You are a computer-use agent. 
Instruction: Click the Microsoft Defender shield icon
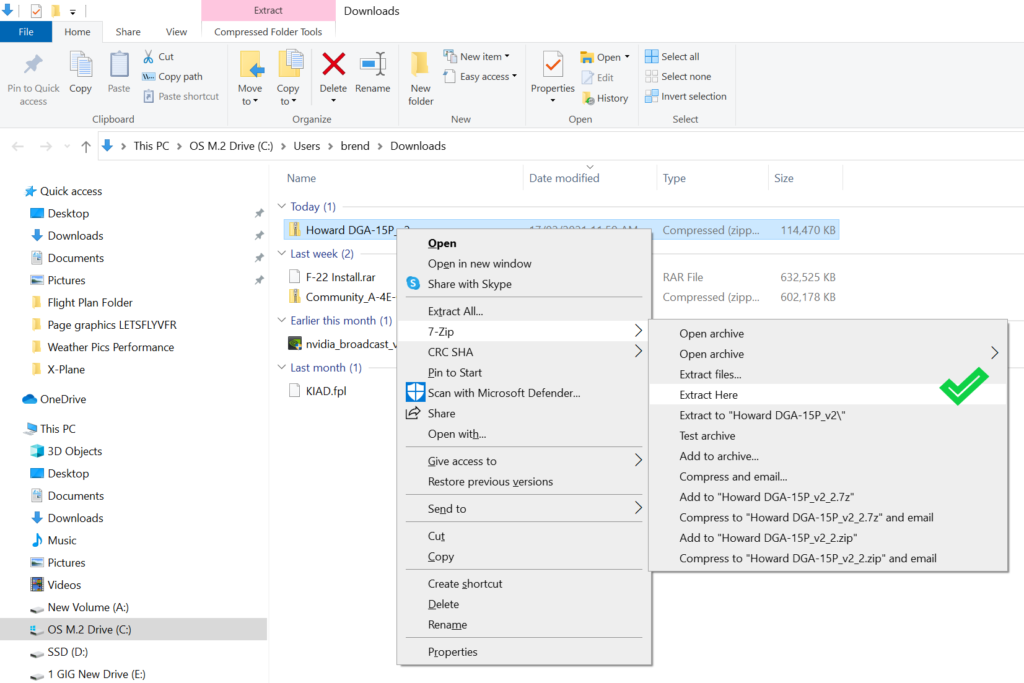[x=415, y=392]
